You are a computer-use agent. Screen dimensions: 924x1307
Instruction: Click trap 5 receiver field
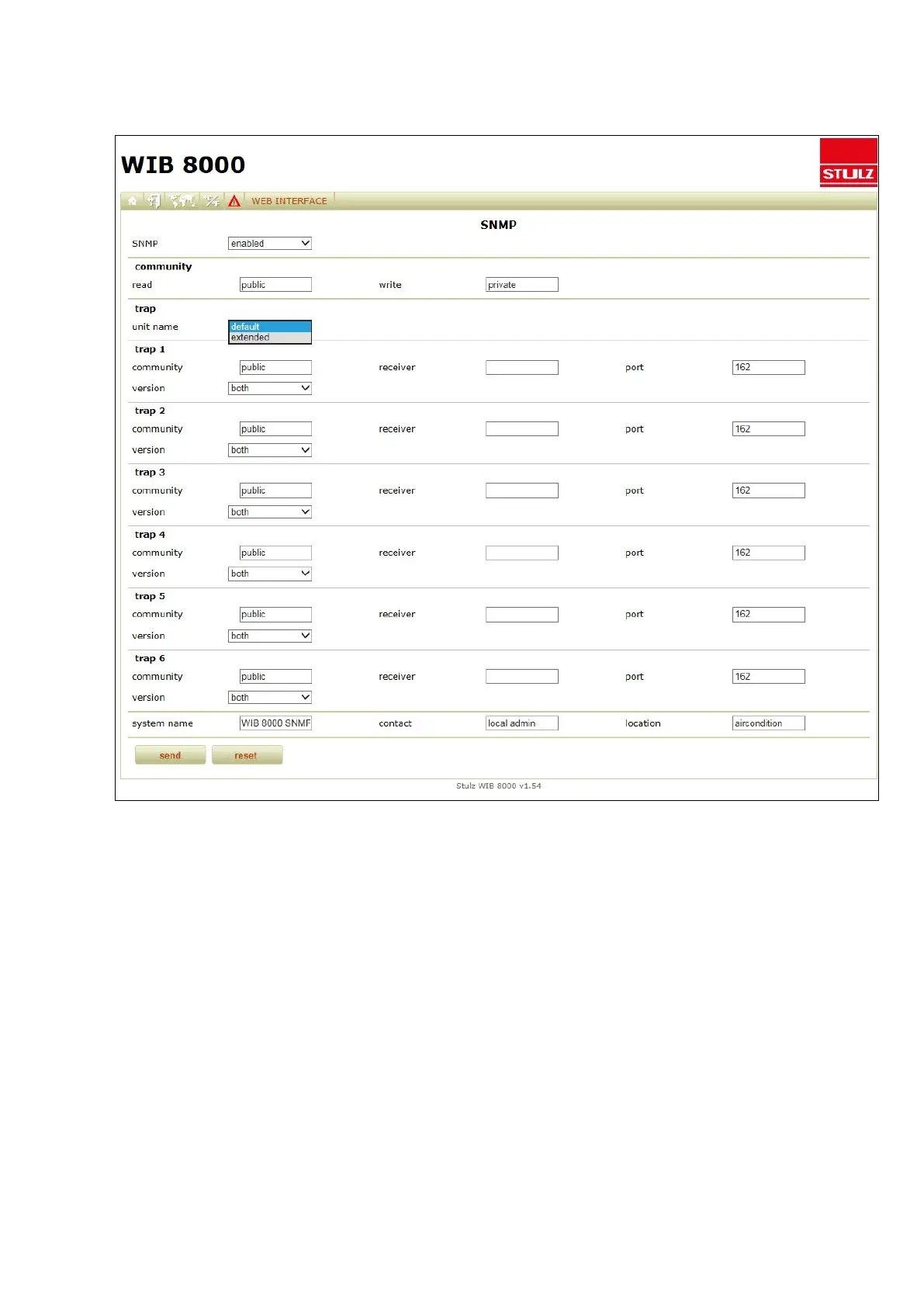(x=522, y=615)
